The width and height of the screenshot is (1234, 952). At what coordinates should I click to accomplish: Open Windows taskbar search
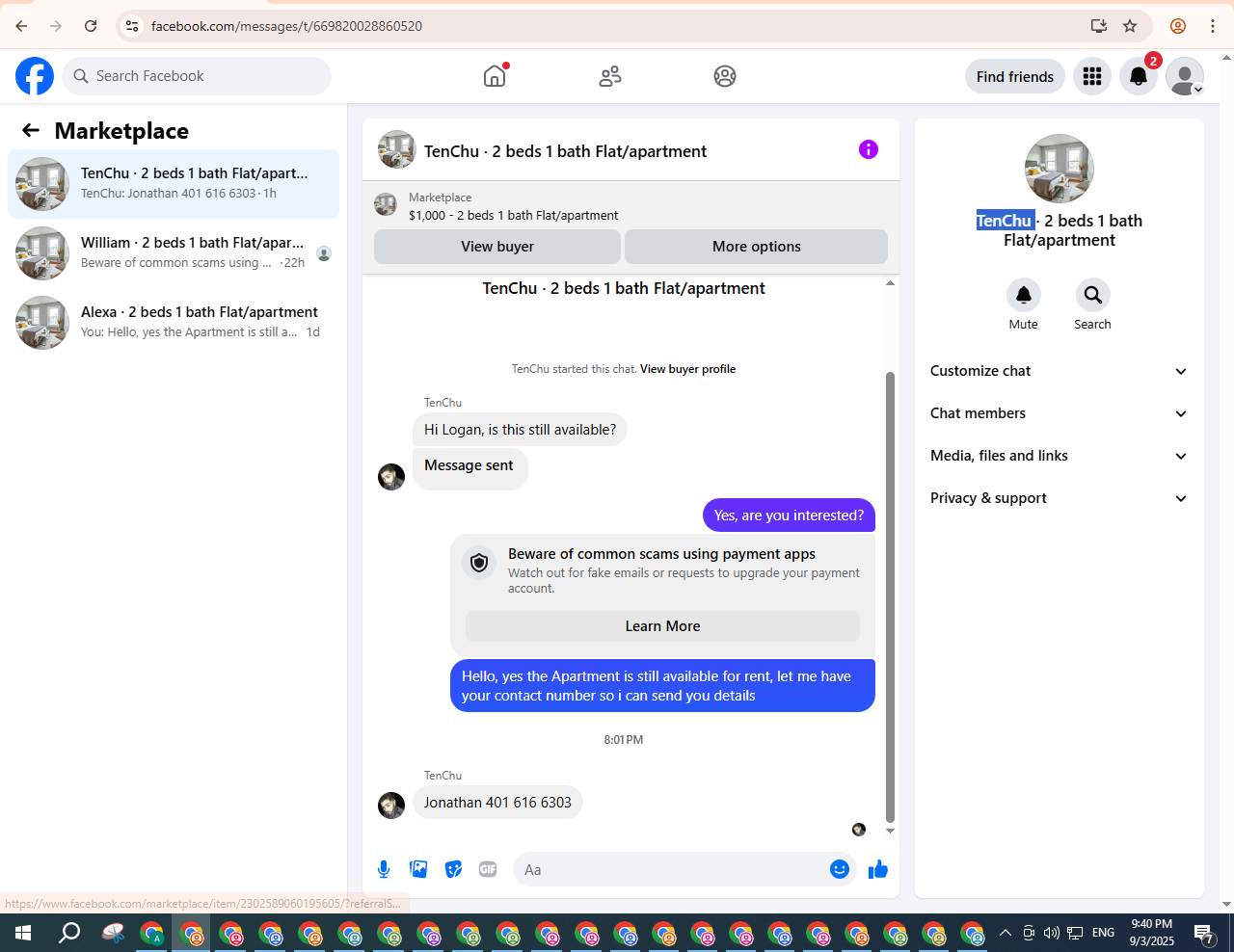point(69,933)
